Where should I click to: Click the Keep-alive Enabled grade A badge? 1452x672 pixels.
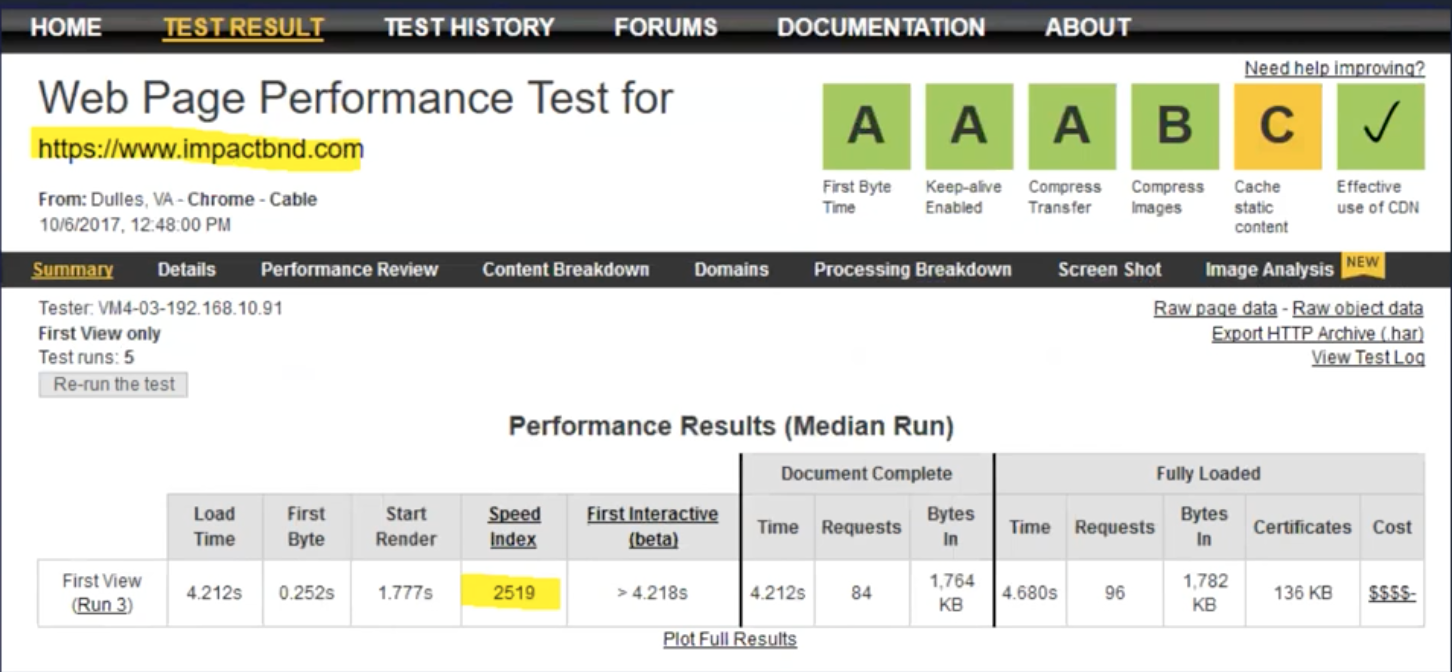969,126
